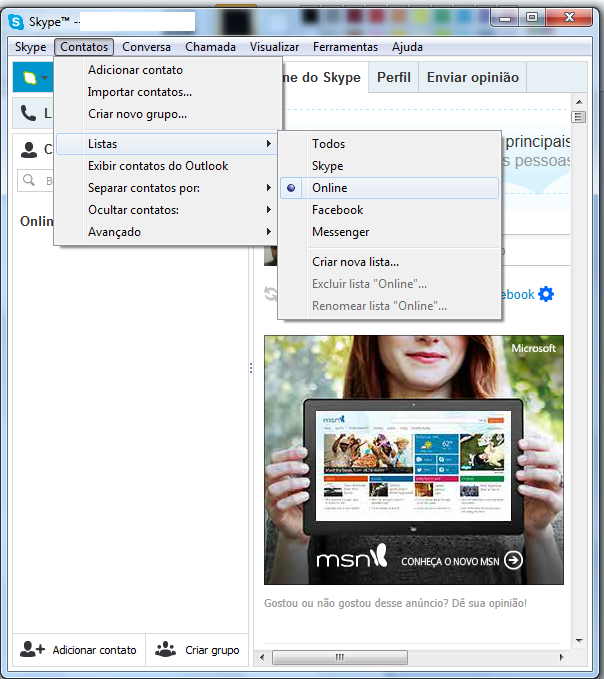Click the contact search input field

point(36,181)
